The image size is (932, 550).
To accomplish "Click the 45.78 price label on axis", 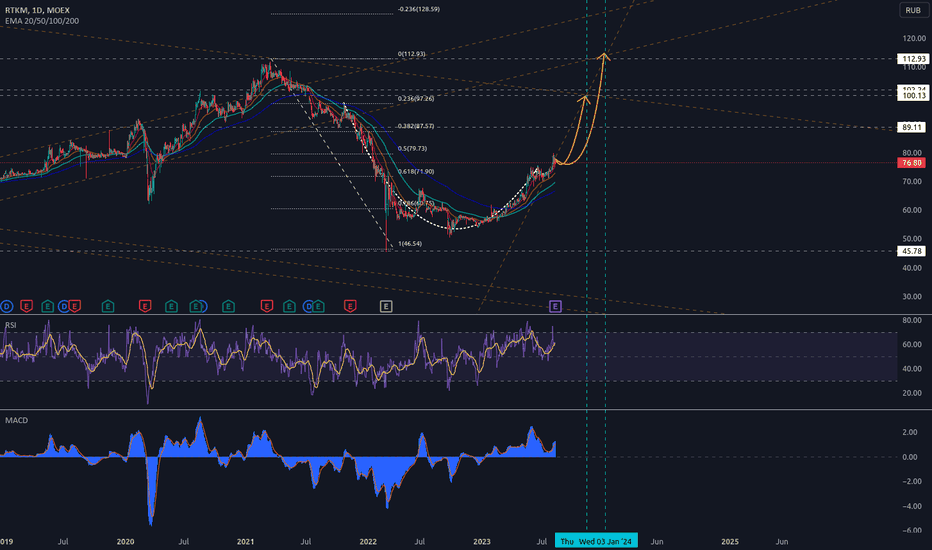I will coord(911,252).
